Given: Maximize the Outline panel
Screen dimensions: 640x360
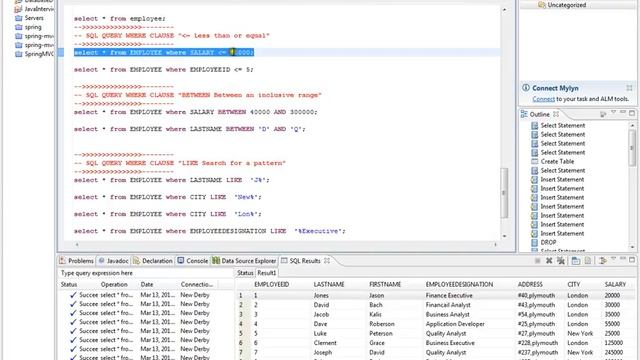Looking at the screenshot, I should coord(632,113).
